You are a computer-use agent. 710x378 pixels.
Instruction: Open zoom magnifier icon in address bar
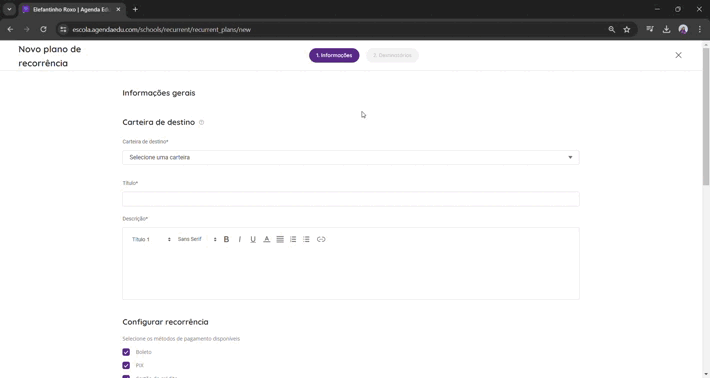(x=612, y=29)
